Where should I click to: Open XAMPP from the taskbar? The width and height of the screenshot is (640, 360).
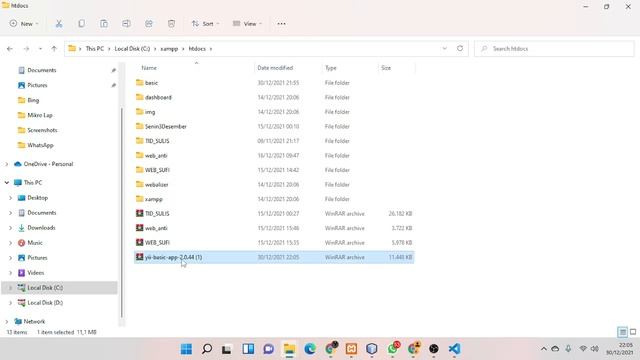tap(351, 349)
